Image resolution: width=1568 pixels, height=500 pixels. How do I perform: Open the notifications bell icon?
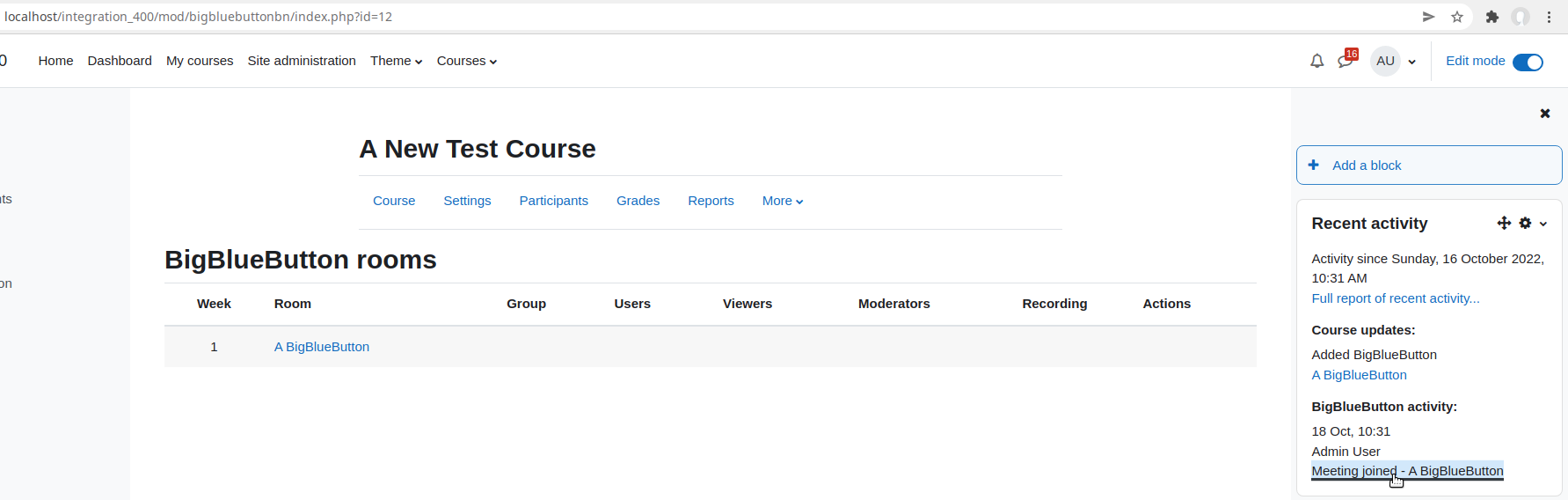[x=1316, y=61]
